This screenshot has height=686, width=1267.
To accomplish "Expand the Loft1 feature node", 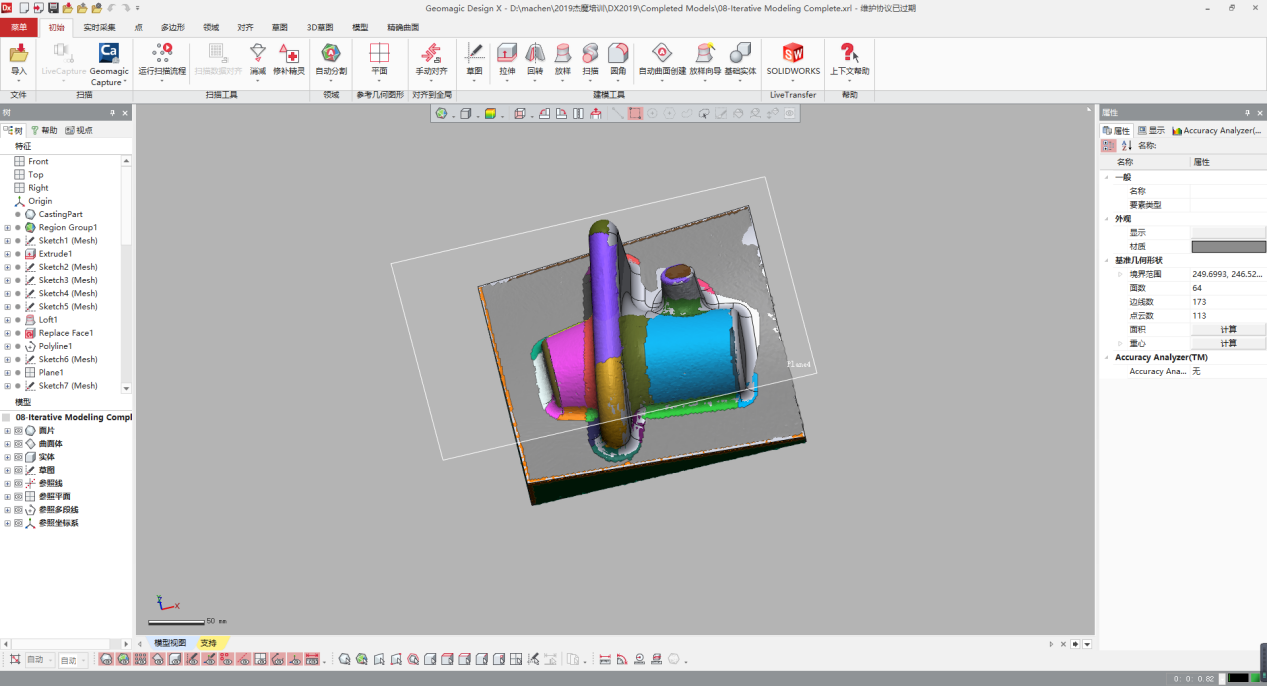I will tap(7, 320).
